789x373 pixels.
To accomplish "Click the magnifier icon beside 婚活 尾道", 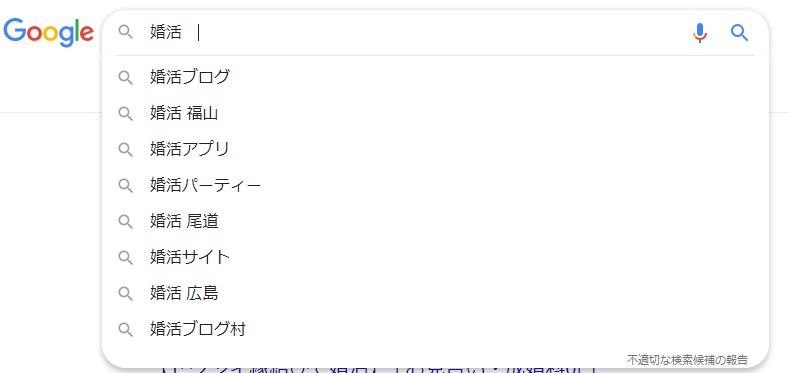I will 125,222.
